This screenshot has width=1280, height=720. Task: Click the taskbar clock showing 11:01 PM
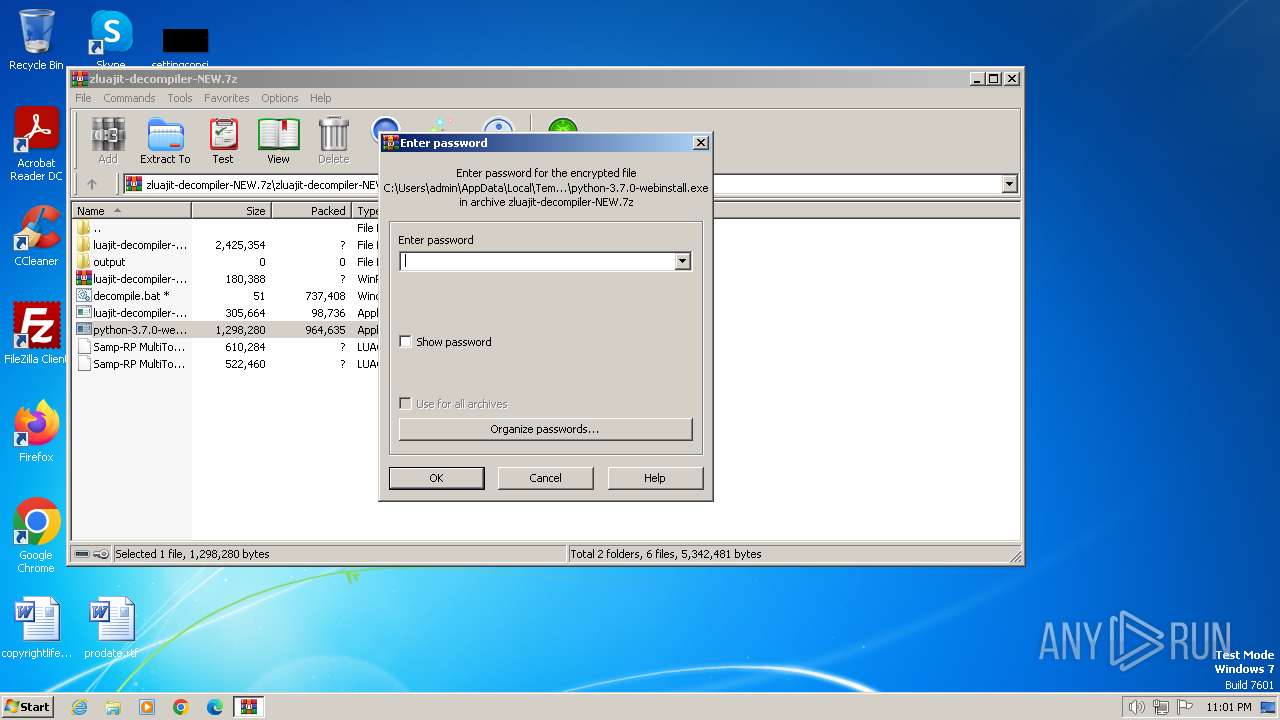1228,707
